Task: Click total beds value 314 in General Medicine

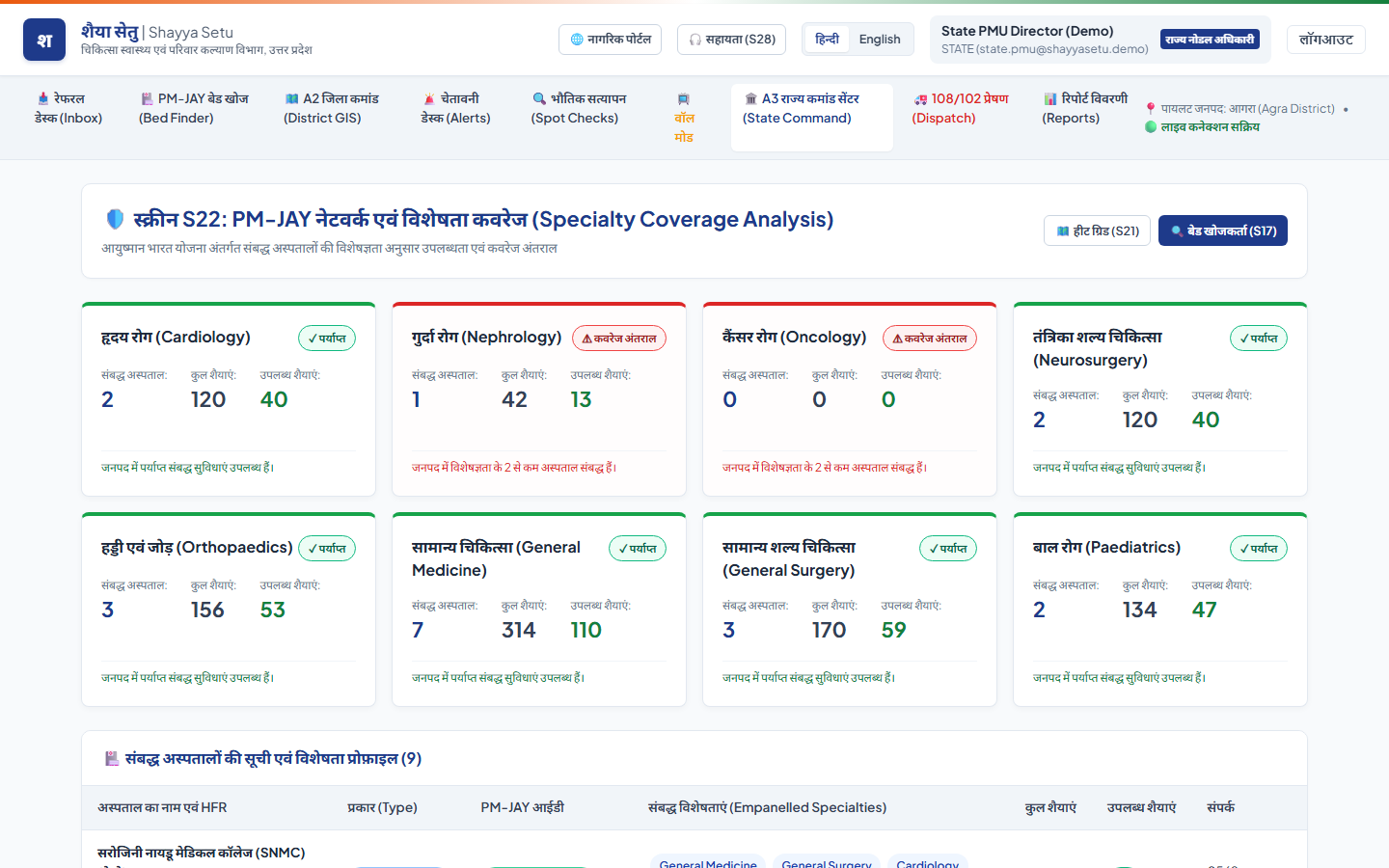Action: [x=518, y=630]
